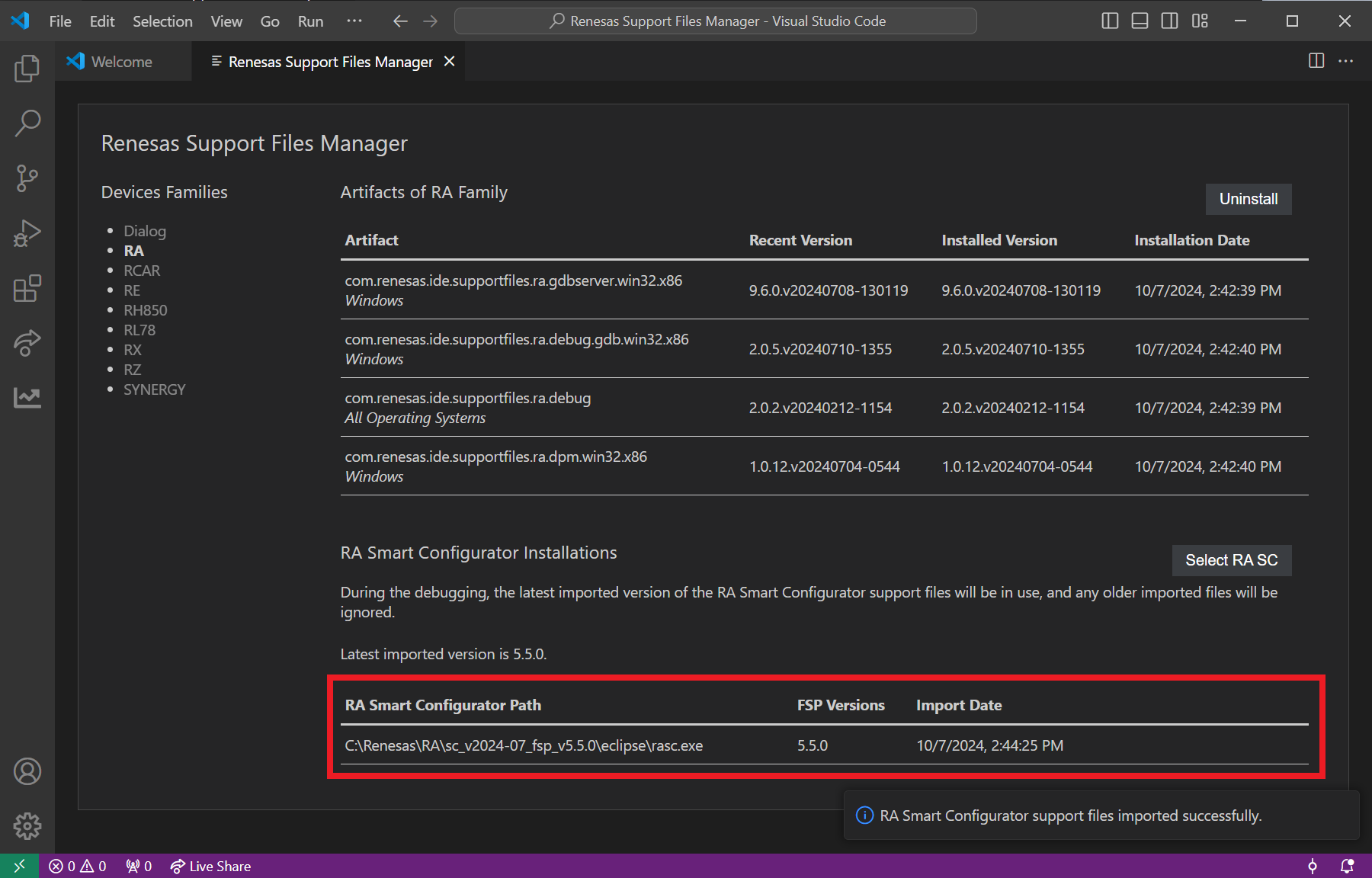Open the Search view in activity bar

[x=27, y=123]
